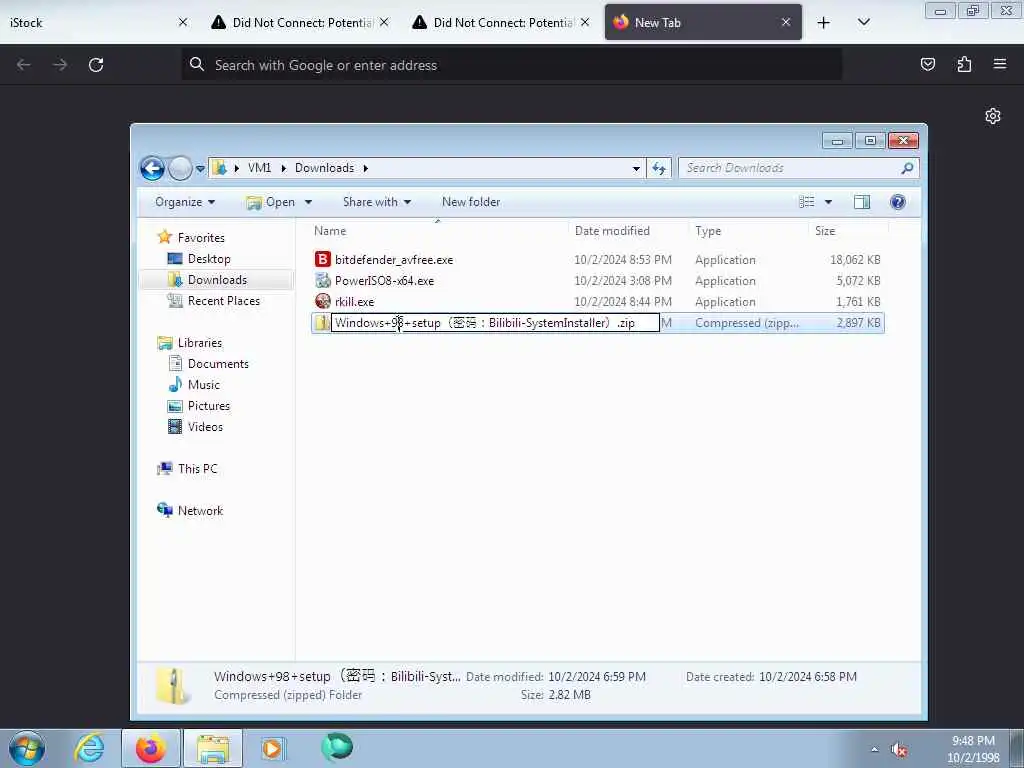Click in the zip file rename text box
1024x768 pixels.
(495, 323)
